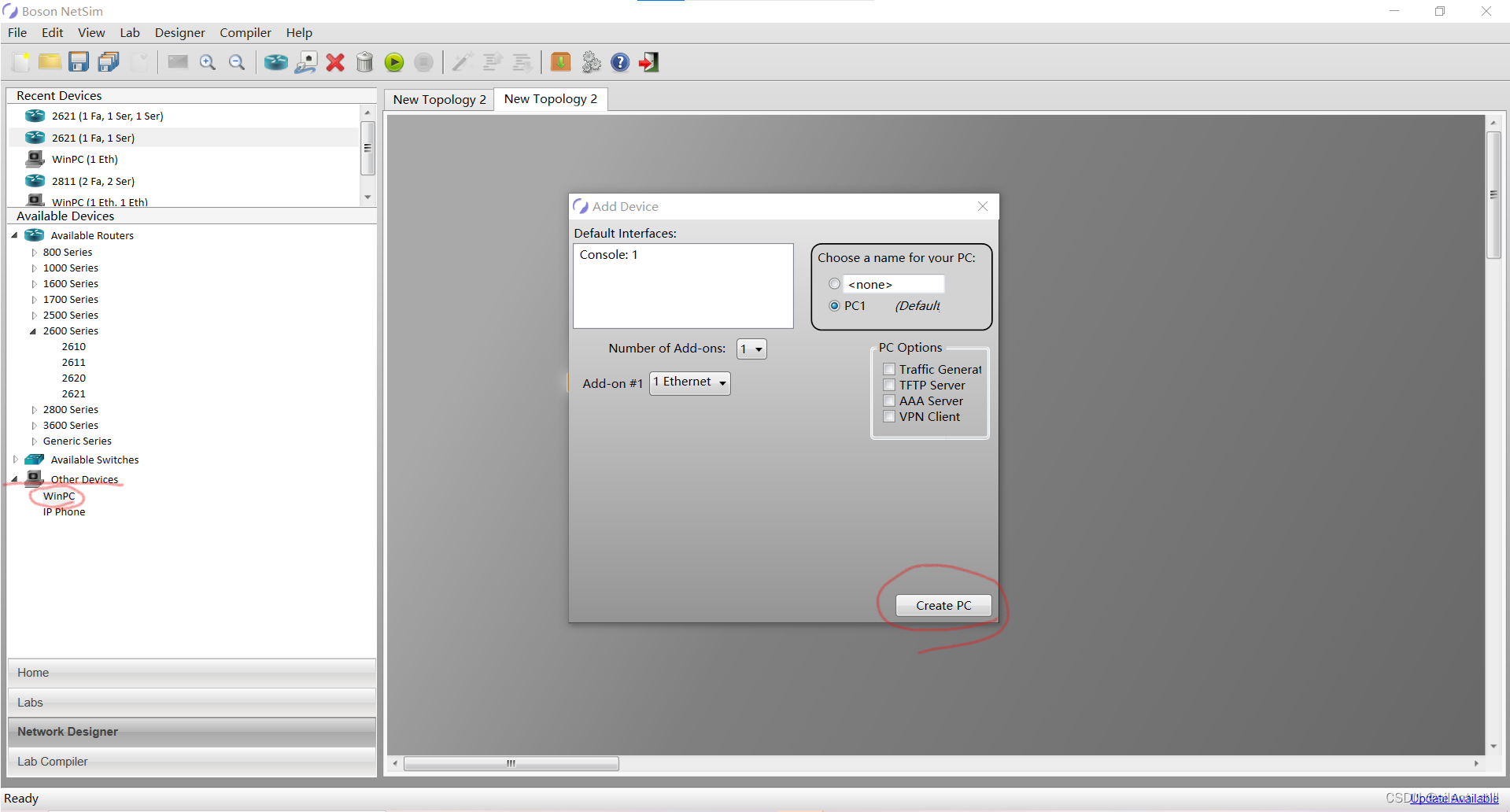Screen dimensions: 1510x812
Task: Enable the VPN Client checkbox
Action: click(889, 416)
